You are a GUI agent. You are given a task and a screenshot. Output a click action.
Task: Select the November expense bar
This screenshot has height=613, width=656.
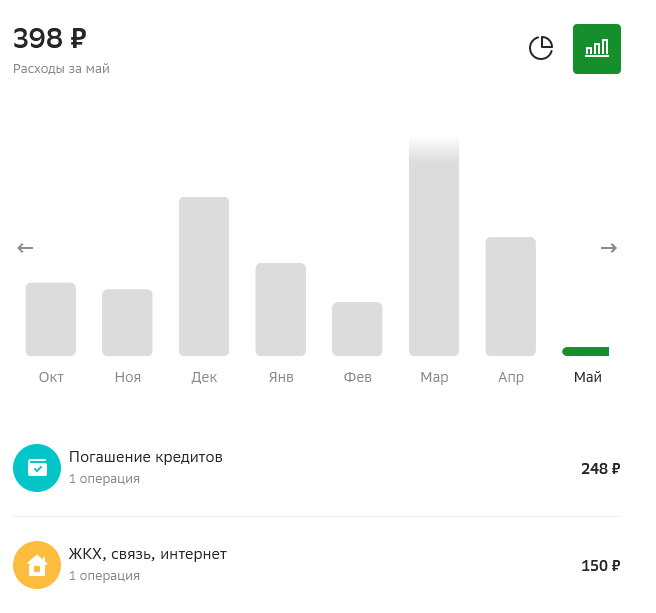coord(127,322)
